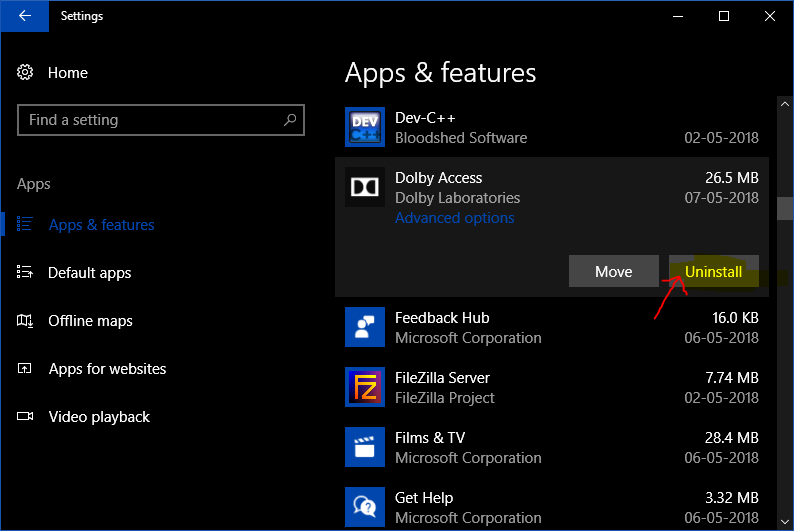Click the FileZilla Server app icon
This screenshot has height=531, width=794.
[x=365, y=387]
